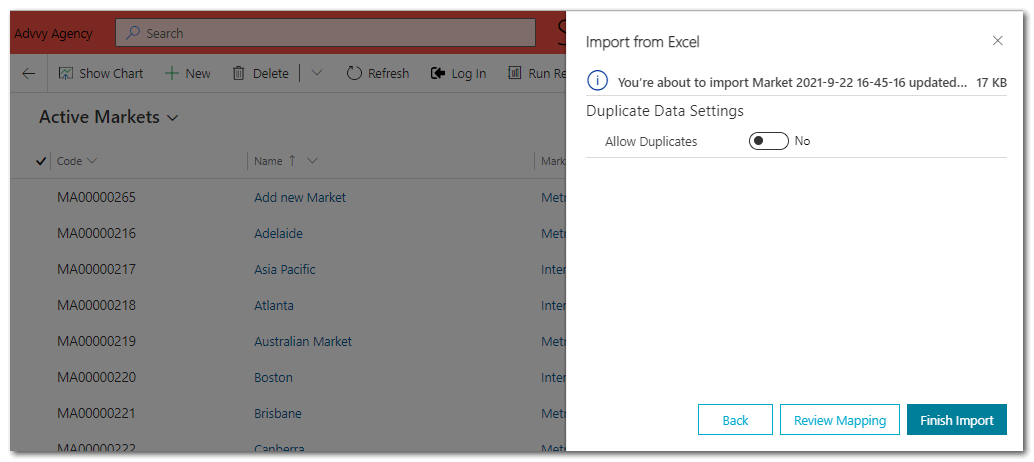The height and width of the screenshot is (462, 1034).
Task: Click the Finish Import button
Action: click(956, 420)
